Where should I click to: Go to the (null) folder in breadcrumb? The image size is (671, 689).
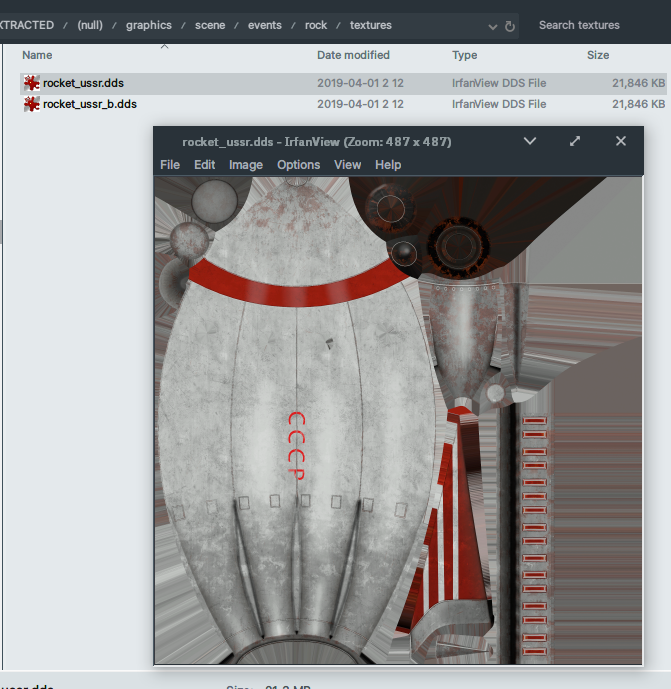[x=90, y=25]
